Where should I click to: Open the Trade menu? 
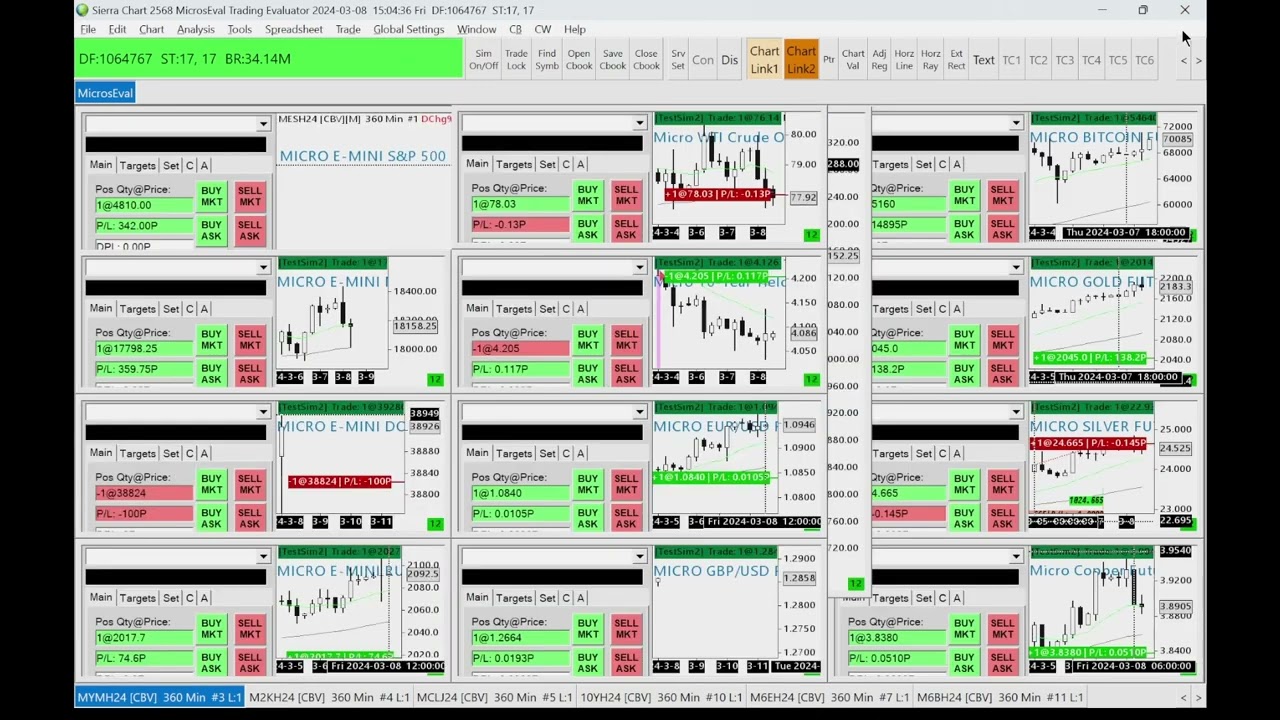(x=348, y=29)
